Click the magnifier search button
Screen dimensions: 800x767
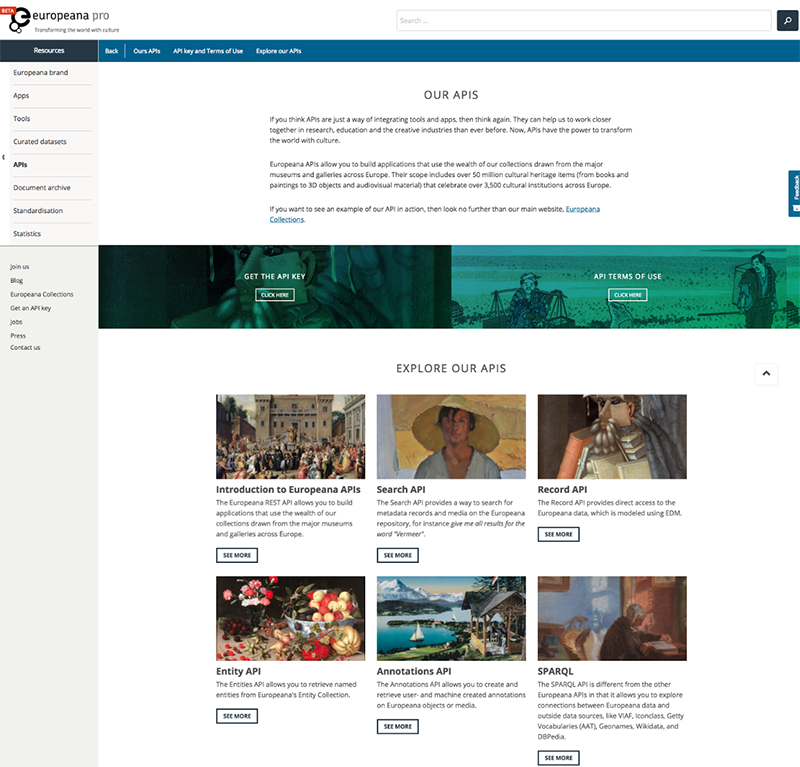pyautogui.click(x=787, y=20)
